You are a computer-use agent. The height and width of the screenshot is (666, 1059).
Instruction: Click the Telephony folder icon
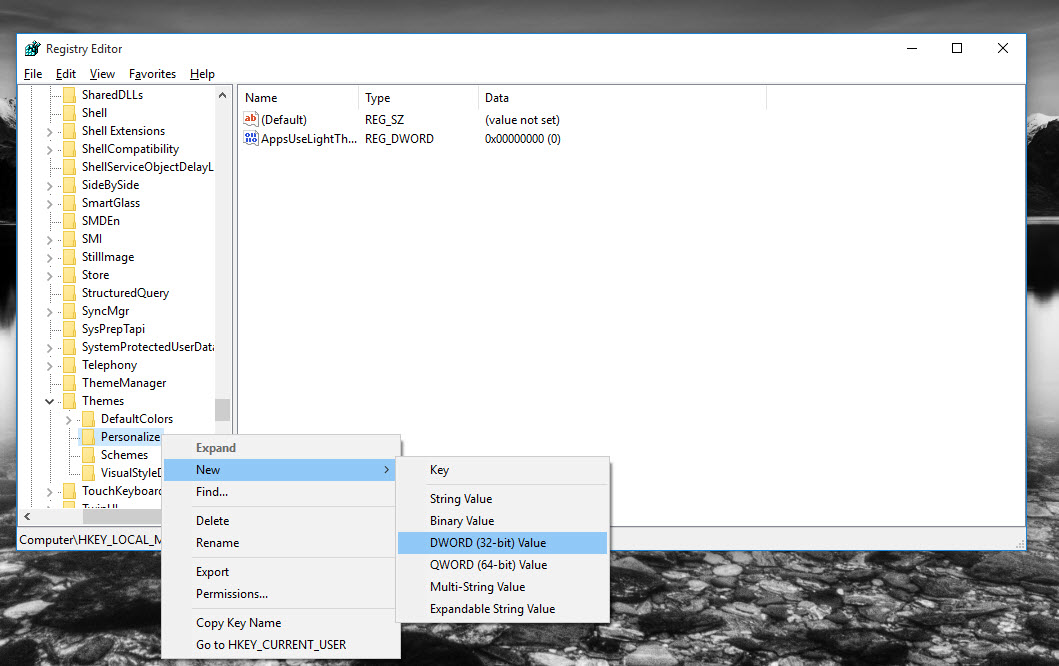pyautogui.click(x=70, y=365)
